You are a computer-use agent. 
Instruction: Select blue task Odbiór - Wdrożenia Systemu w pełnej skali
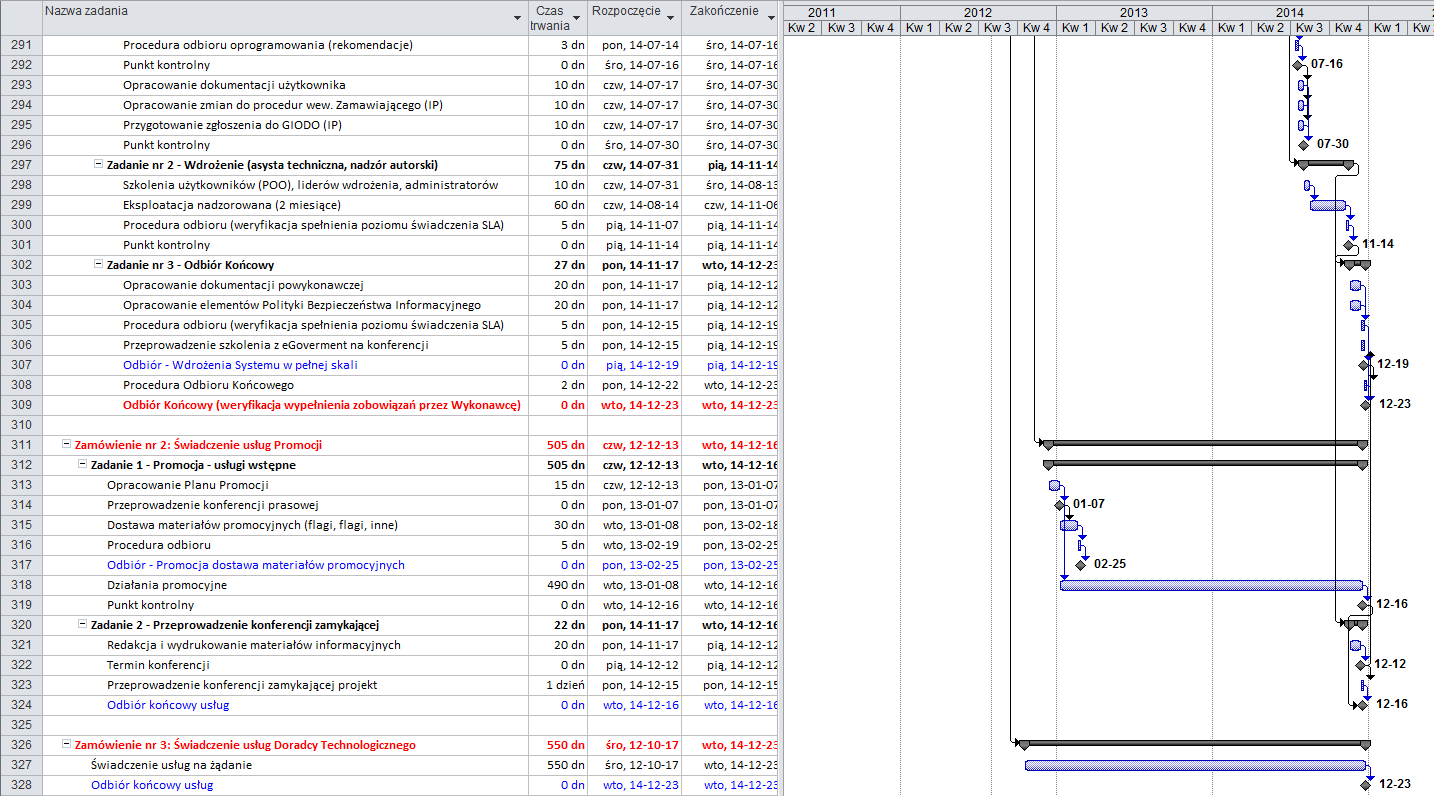(240, 365)
